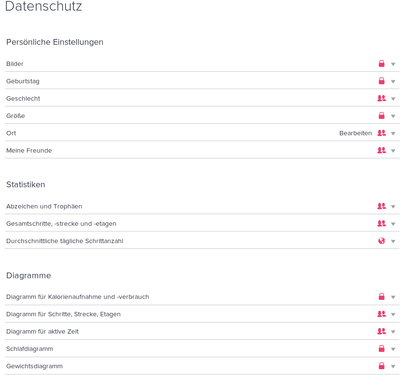Click friends icon for Abzeichen und Trophäen

pyautogui.click(x=381, y=206)
